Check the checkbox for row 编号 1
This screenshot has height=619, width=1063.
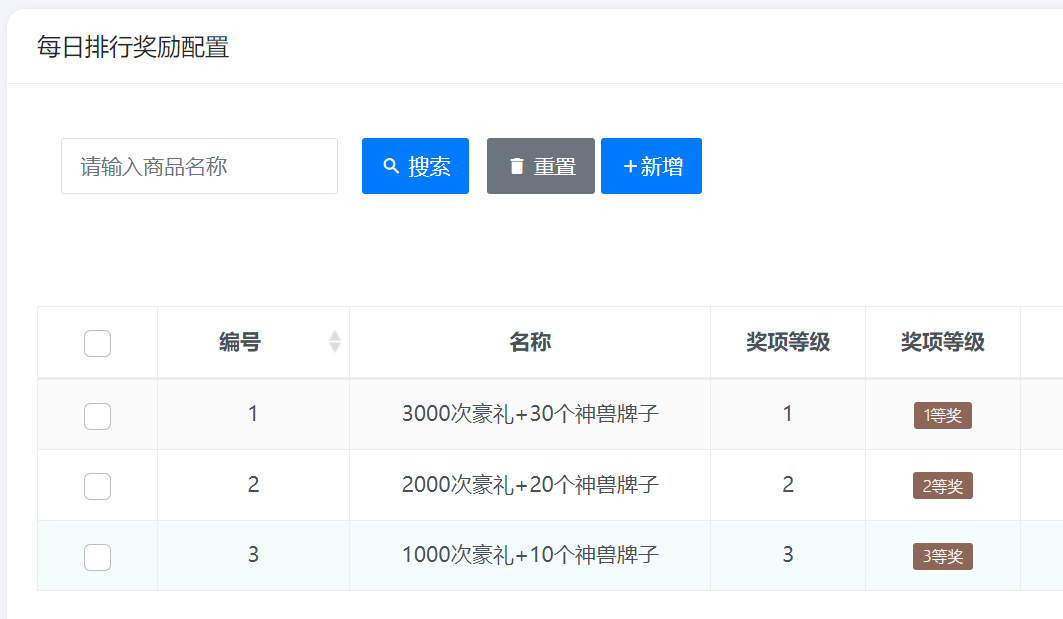97,415
